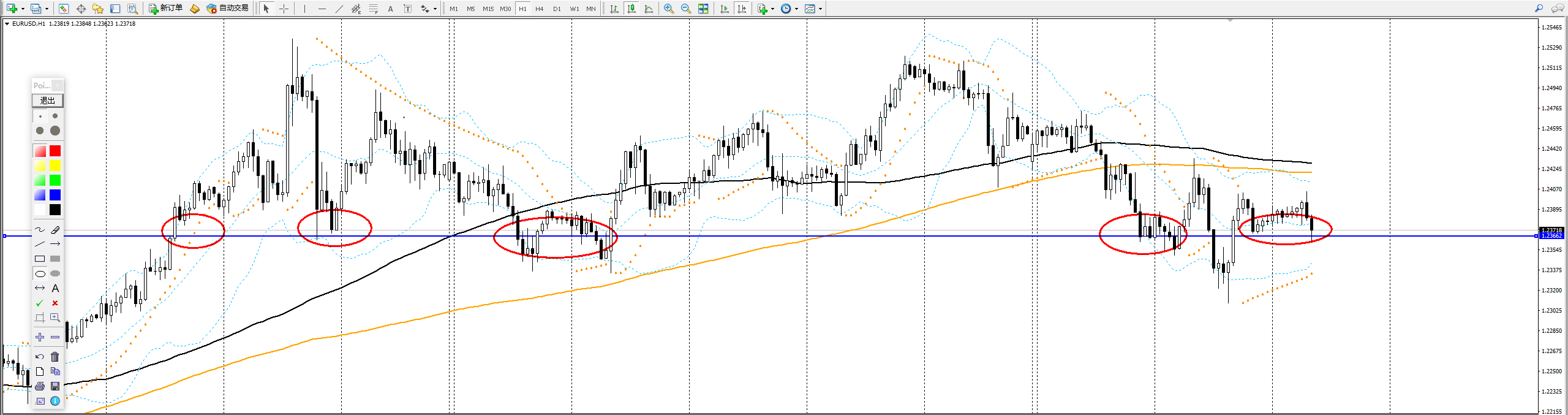Switch to the M15 timeframe
The height and width of the screenshot is (415, 1568).
click(x=488, y=9)
